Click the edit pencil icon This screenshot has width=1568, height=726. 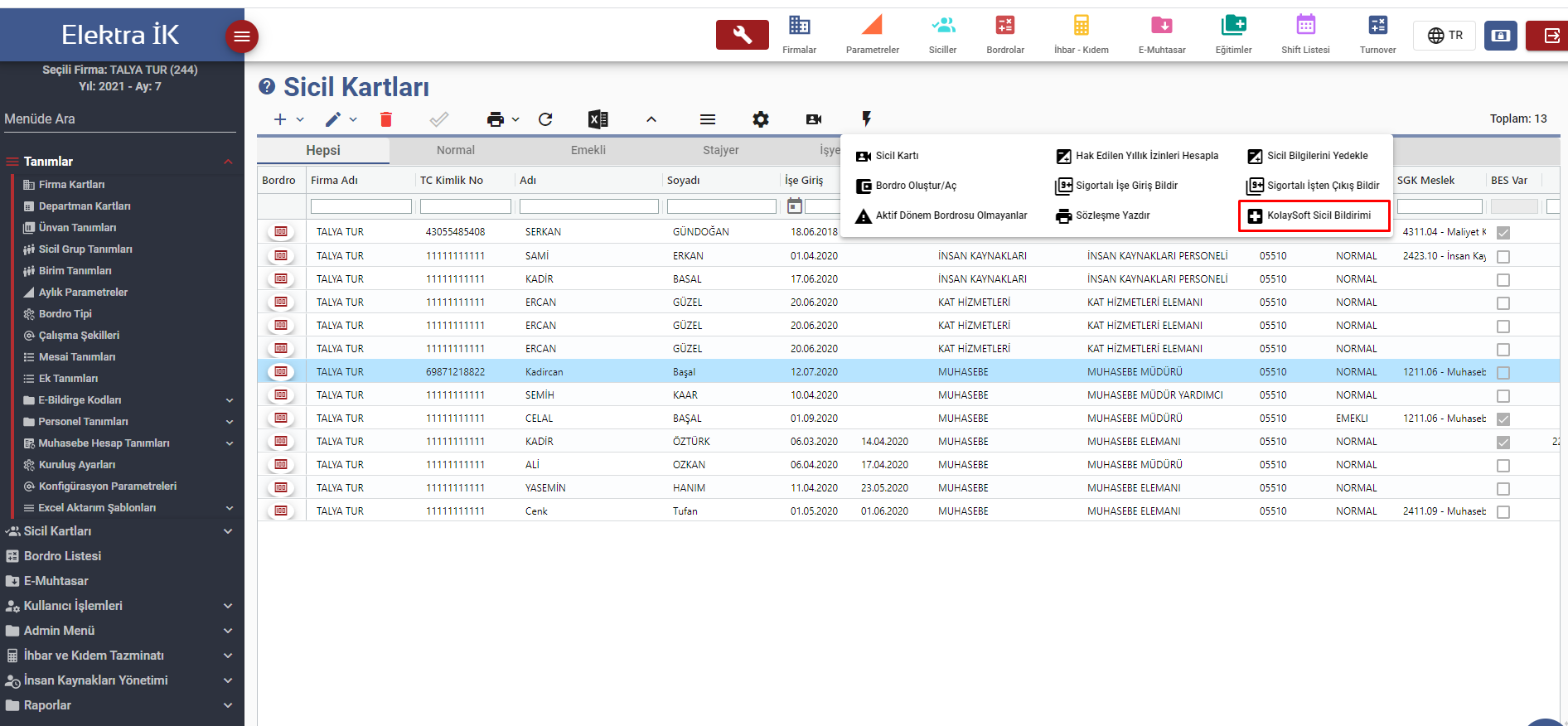pos(333,119)
